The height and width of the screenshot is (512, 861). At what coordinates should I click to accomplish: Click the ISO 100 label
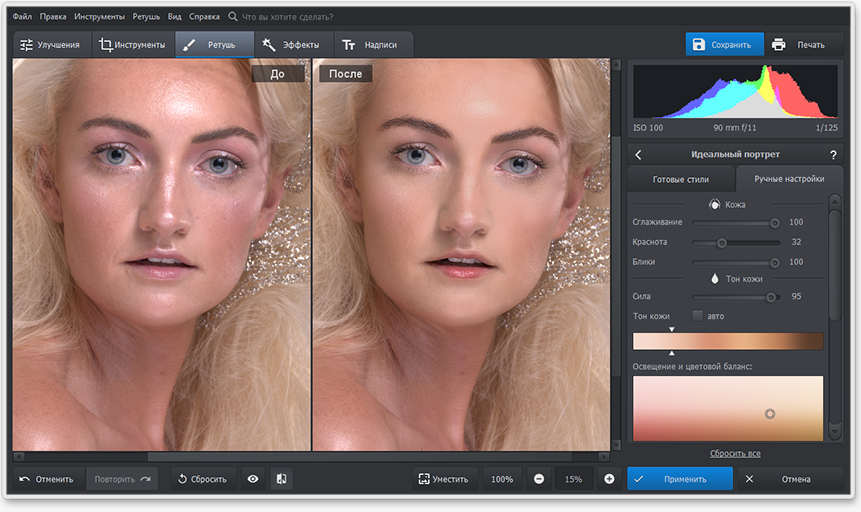point(648,127)
